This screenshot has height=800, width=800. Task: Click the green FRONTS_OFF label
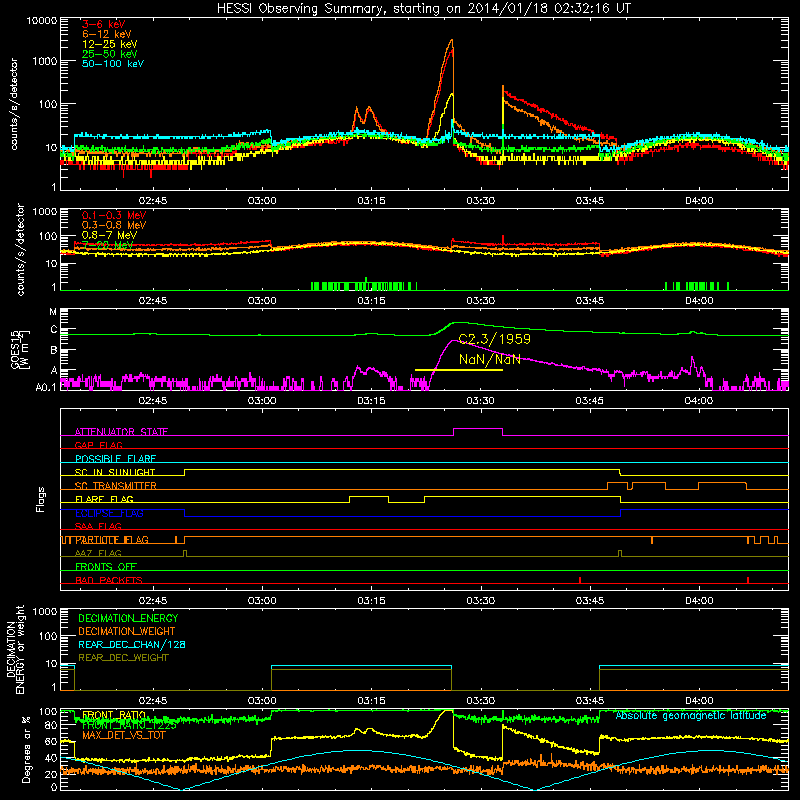click(106, 567)
